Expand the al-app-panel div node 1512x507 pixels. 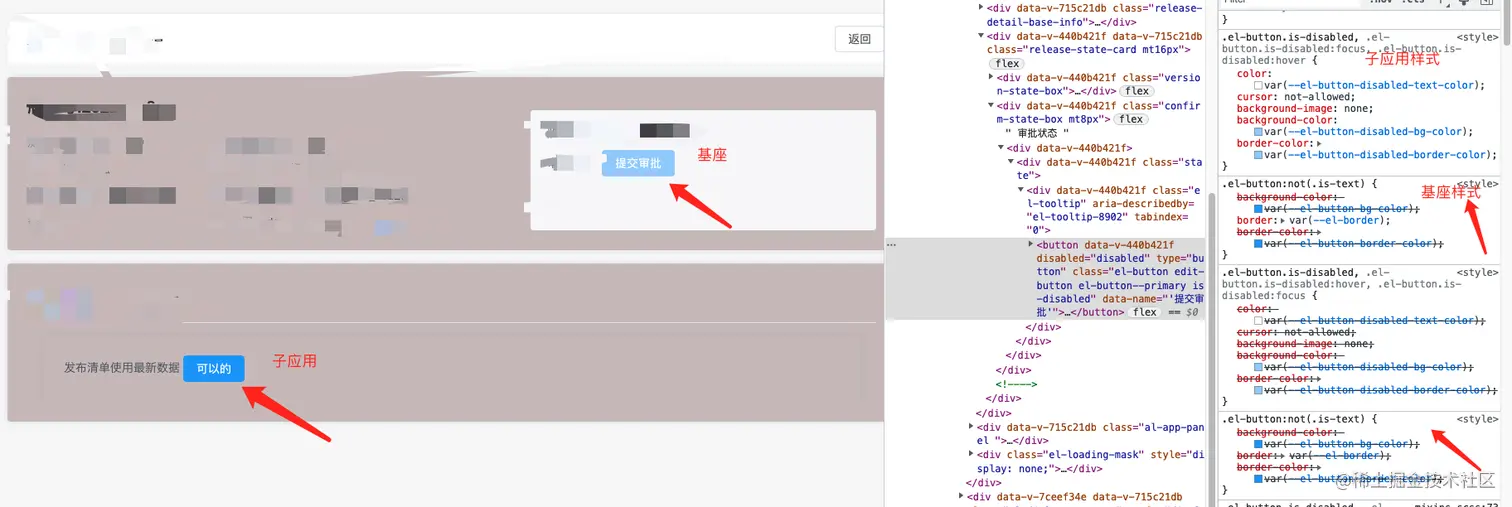click(x=971, y=426)
